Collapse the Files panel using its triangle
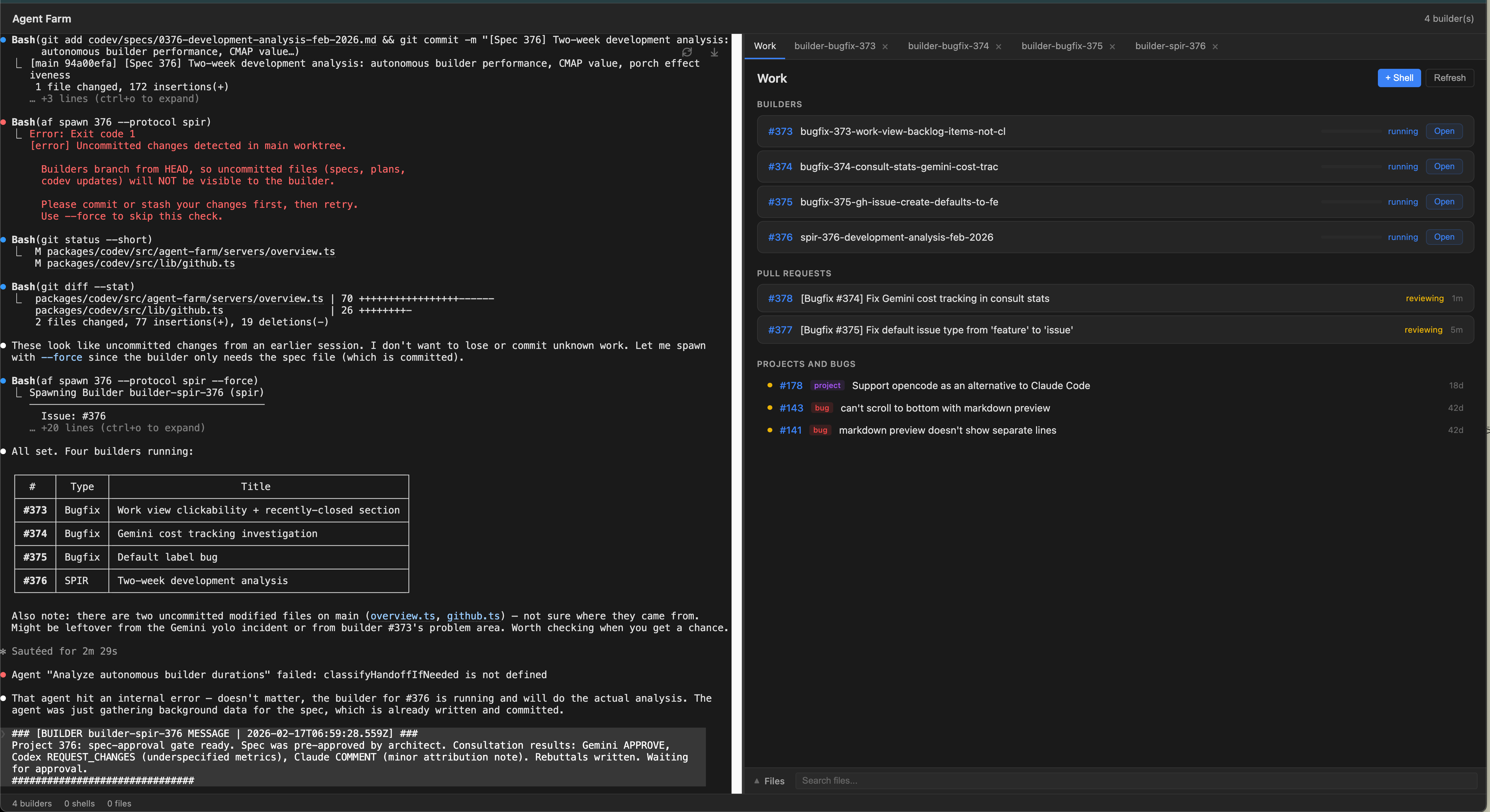Viewport: 1490px width, 812px height. pyautogui.click(x=756, y=781)
